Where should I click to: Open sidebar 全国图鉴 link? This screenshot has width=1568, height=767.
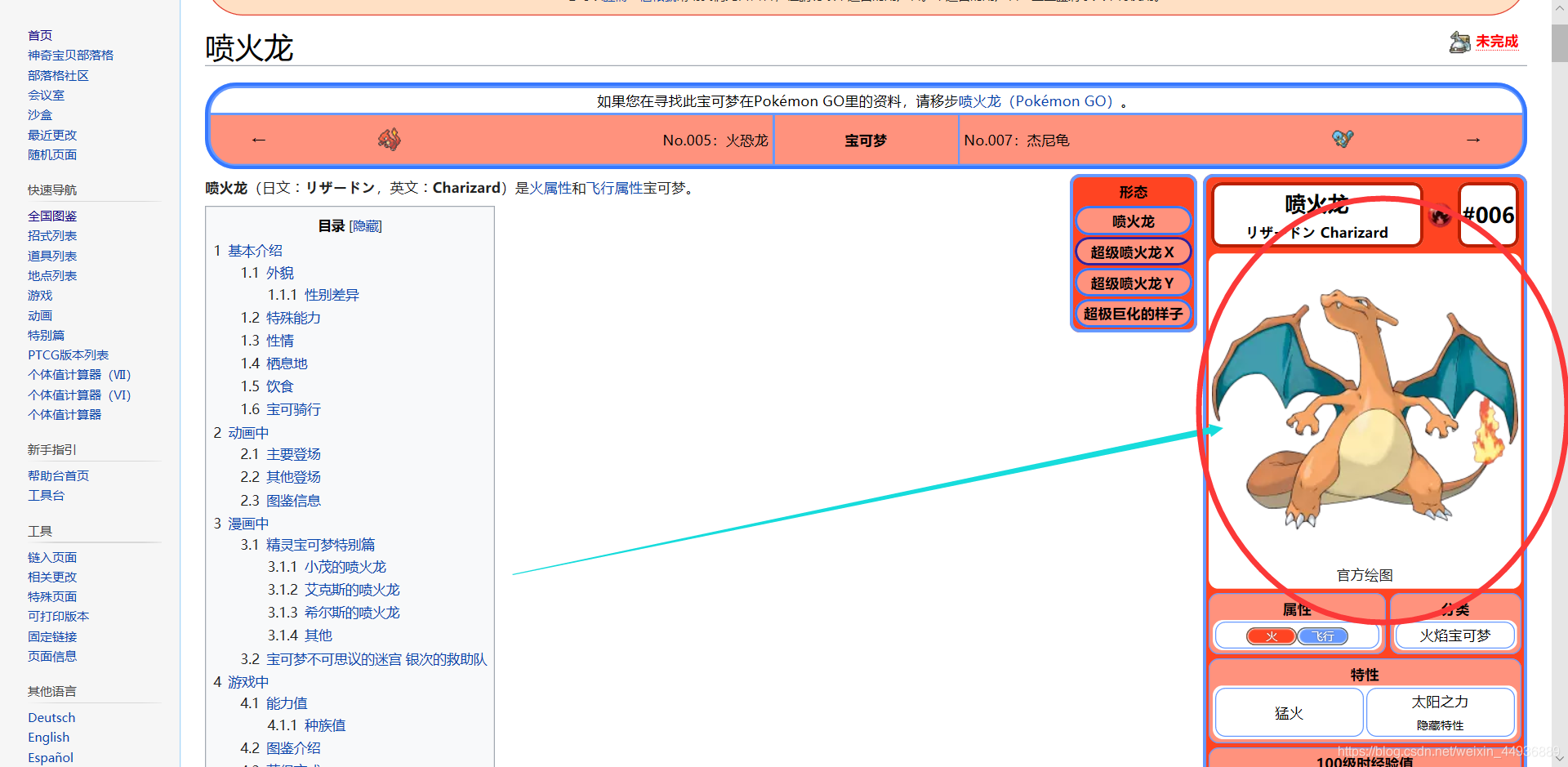(x=52, y=216)
